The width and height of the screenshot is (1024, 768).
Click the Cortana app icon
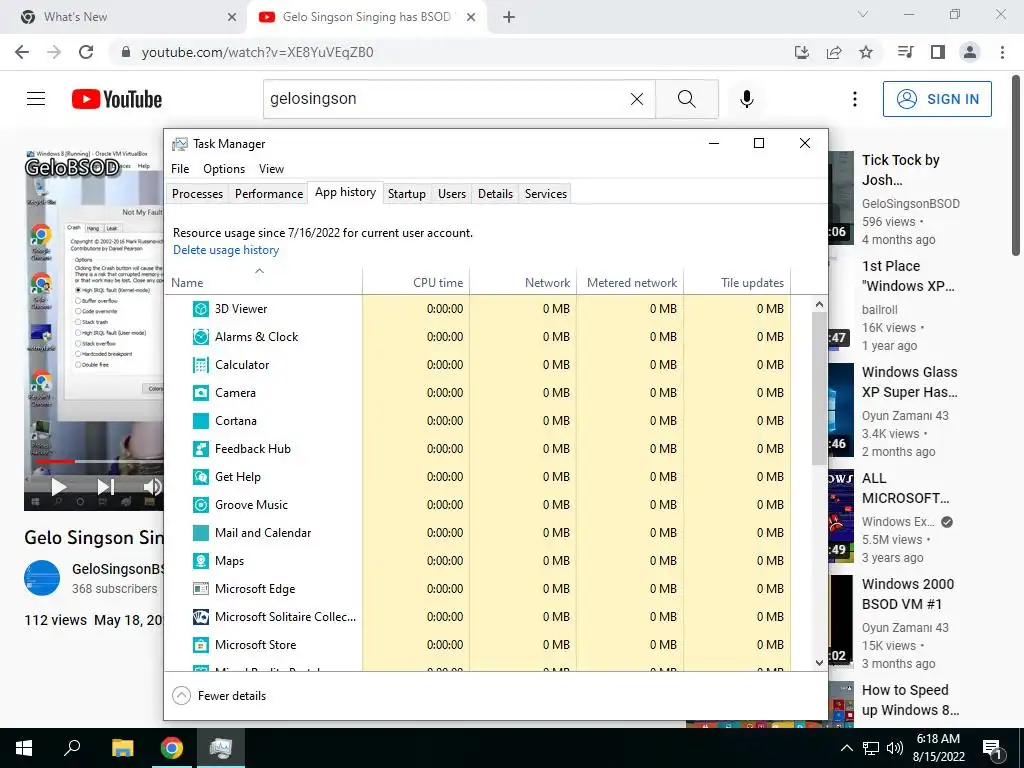pyautogui.click(x=200, y=421)
